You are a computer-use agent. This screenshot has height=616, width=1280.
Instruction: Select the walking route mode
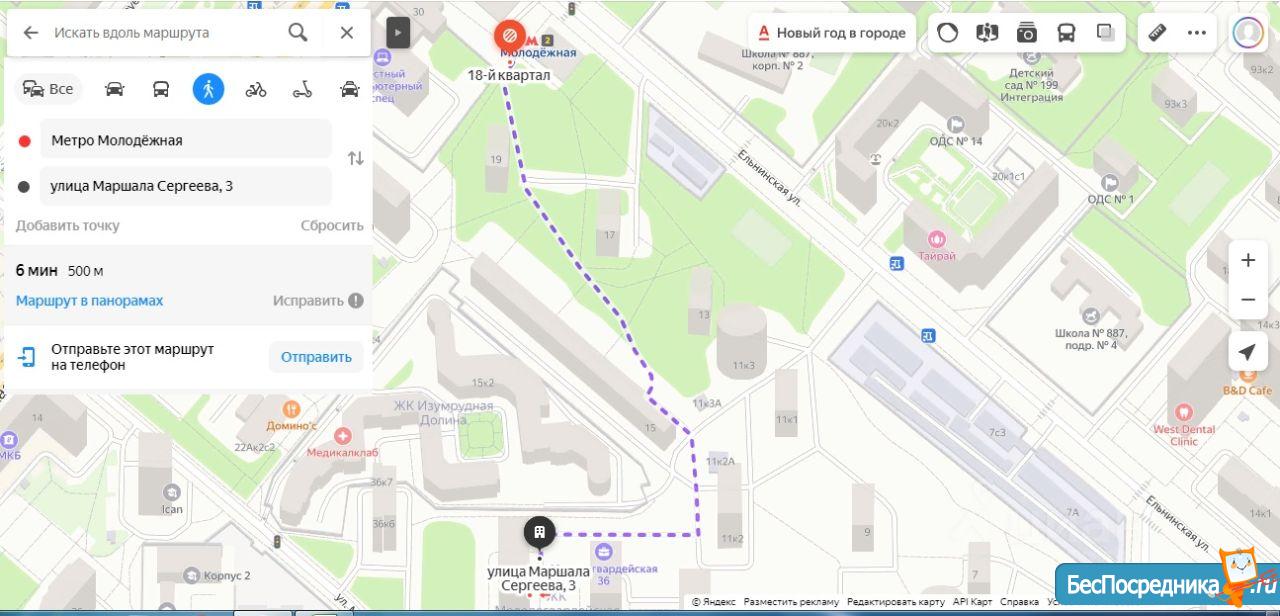[x=208, y=89]
